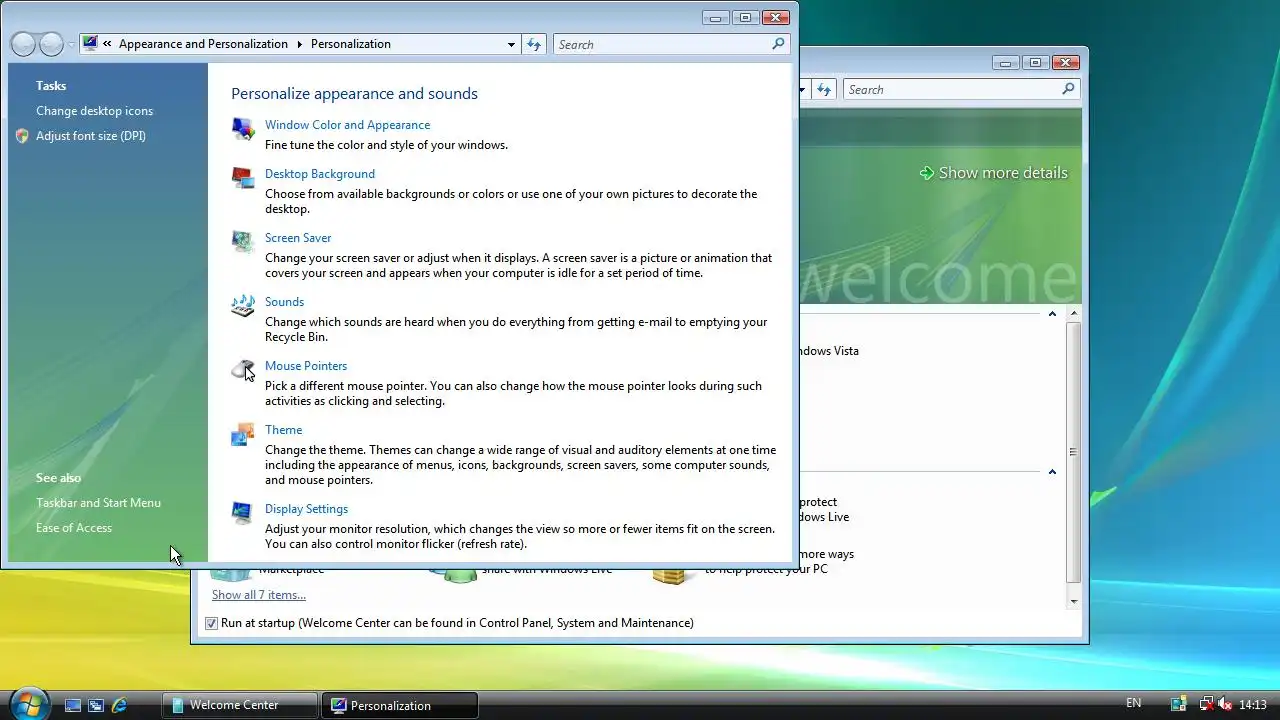This screenshot has width=1280, height=720.
Task: Open the Theme link
Action: point(283,430)
